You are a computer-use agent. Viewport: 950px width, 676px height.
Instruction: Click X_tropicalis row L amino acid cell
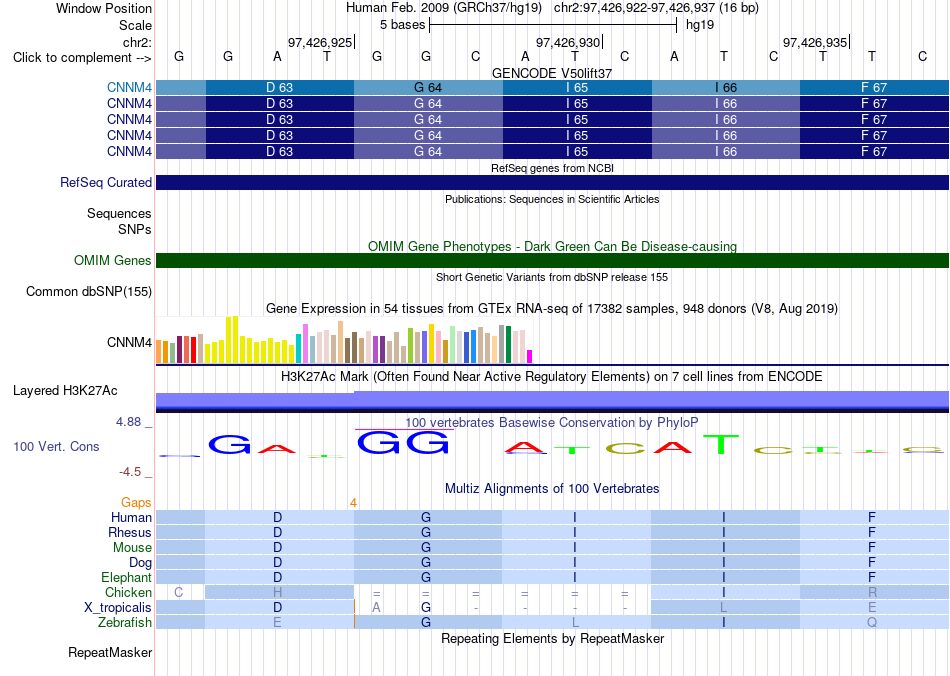point(725,608)
